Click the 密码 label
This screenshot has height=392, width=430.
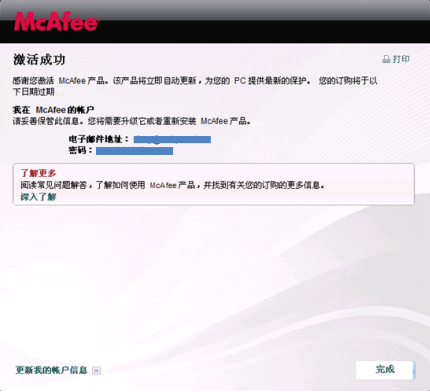point(80,150)
